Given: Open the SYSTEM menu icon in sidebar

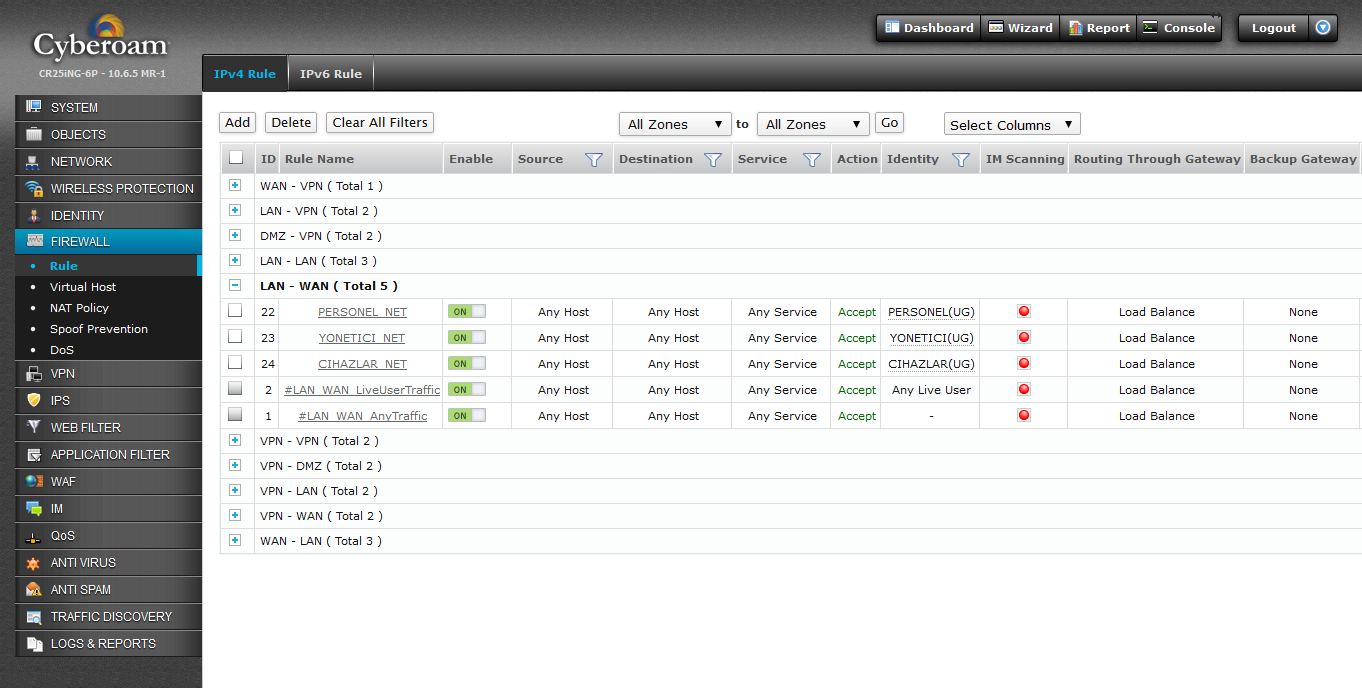Looking at the screenshot, I should point(34,107).
